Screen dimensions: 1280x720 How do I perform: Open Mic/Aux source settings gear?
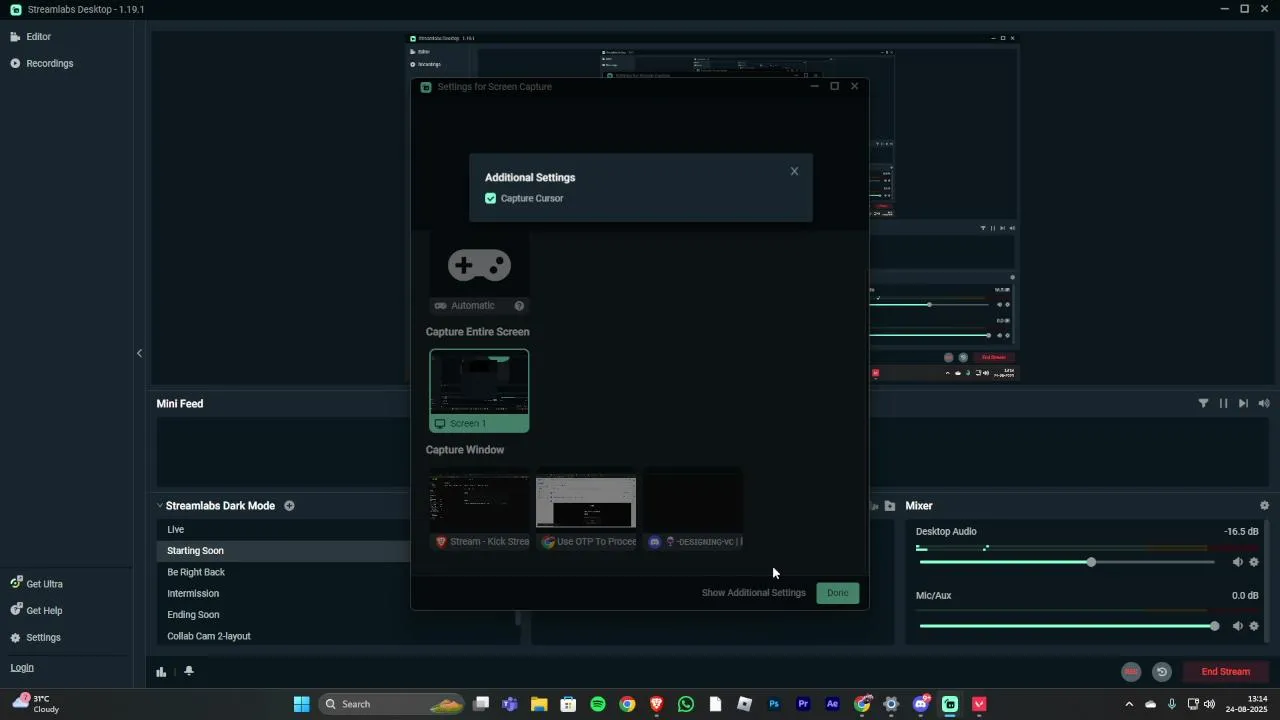click(x=1254, y=627)
